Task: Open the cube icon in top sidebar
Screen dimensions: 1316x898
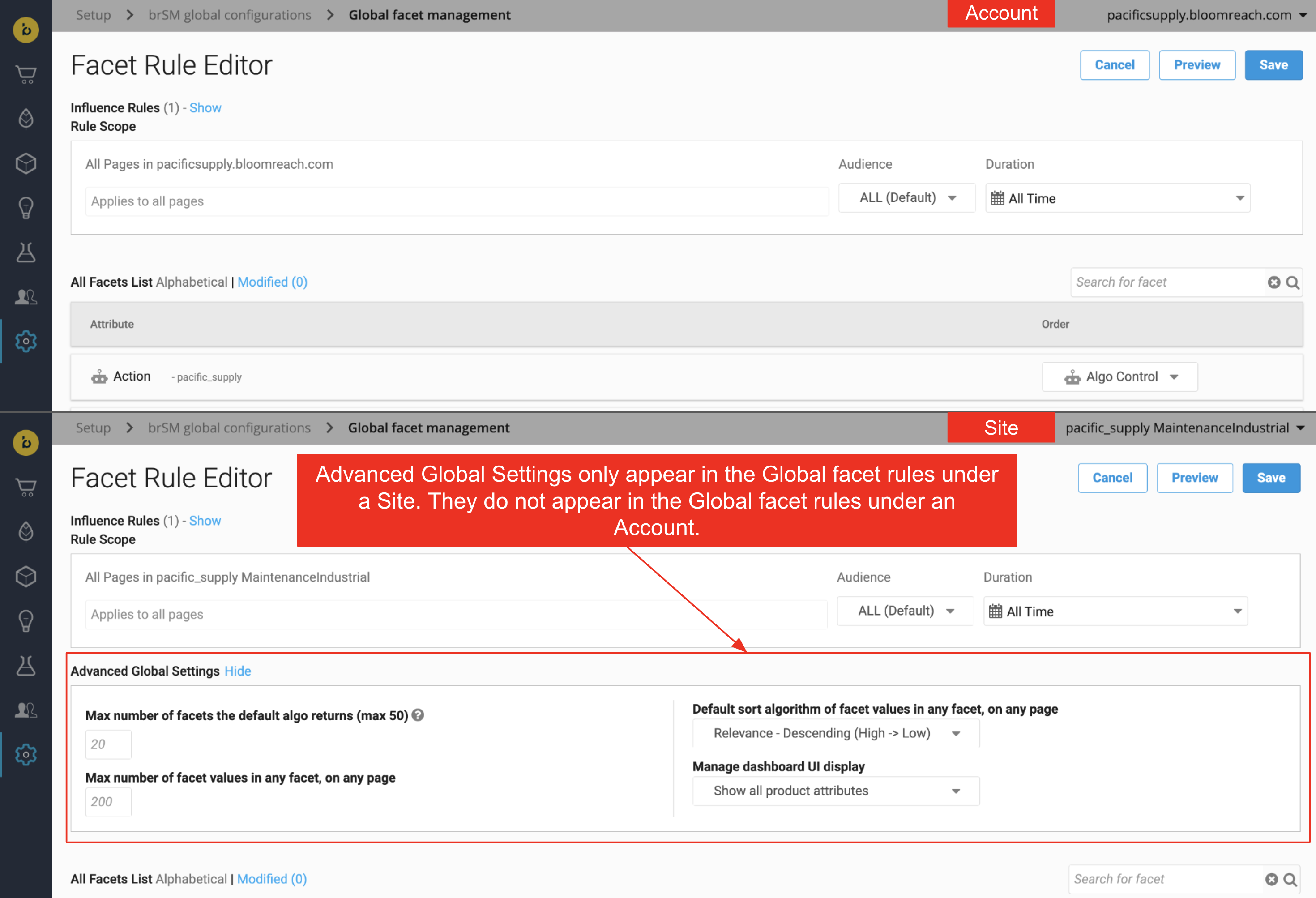Action: click(26, 164)
